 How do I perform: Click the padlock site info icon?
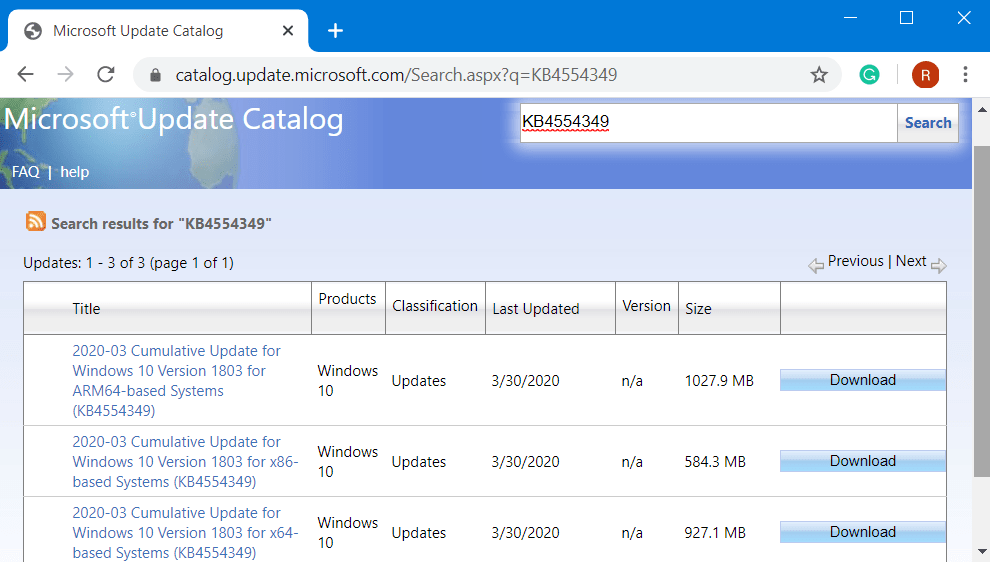[x=155, y=75]
